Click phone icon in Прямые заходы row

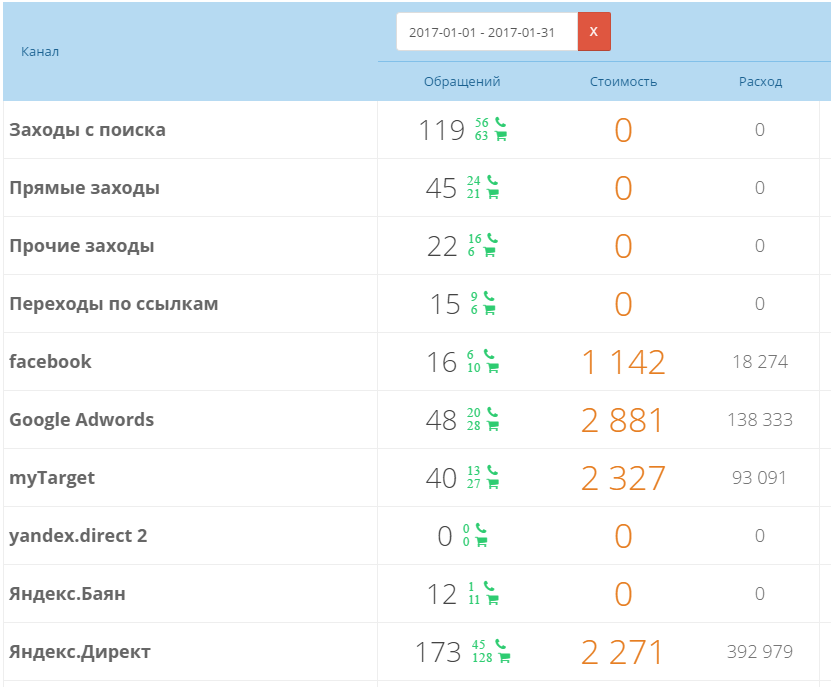(492, 180)
